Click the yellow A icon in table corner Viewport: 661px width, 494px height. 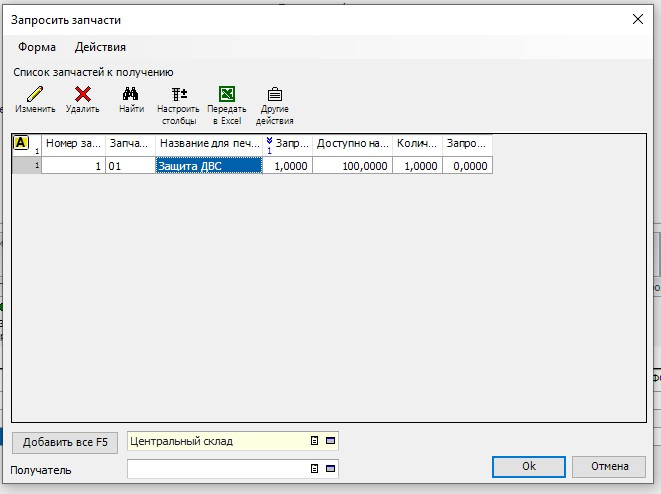tap(21, 143)
